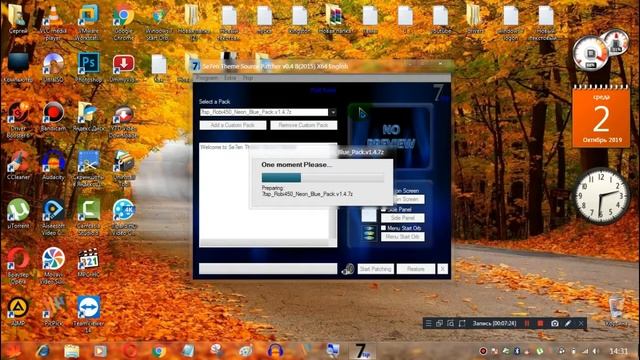
Task: Click the preparing progress bar
Action: tap(322, 177)
